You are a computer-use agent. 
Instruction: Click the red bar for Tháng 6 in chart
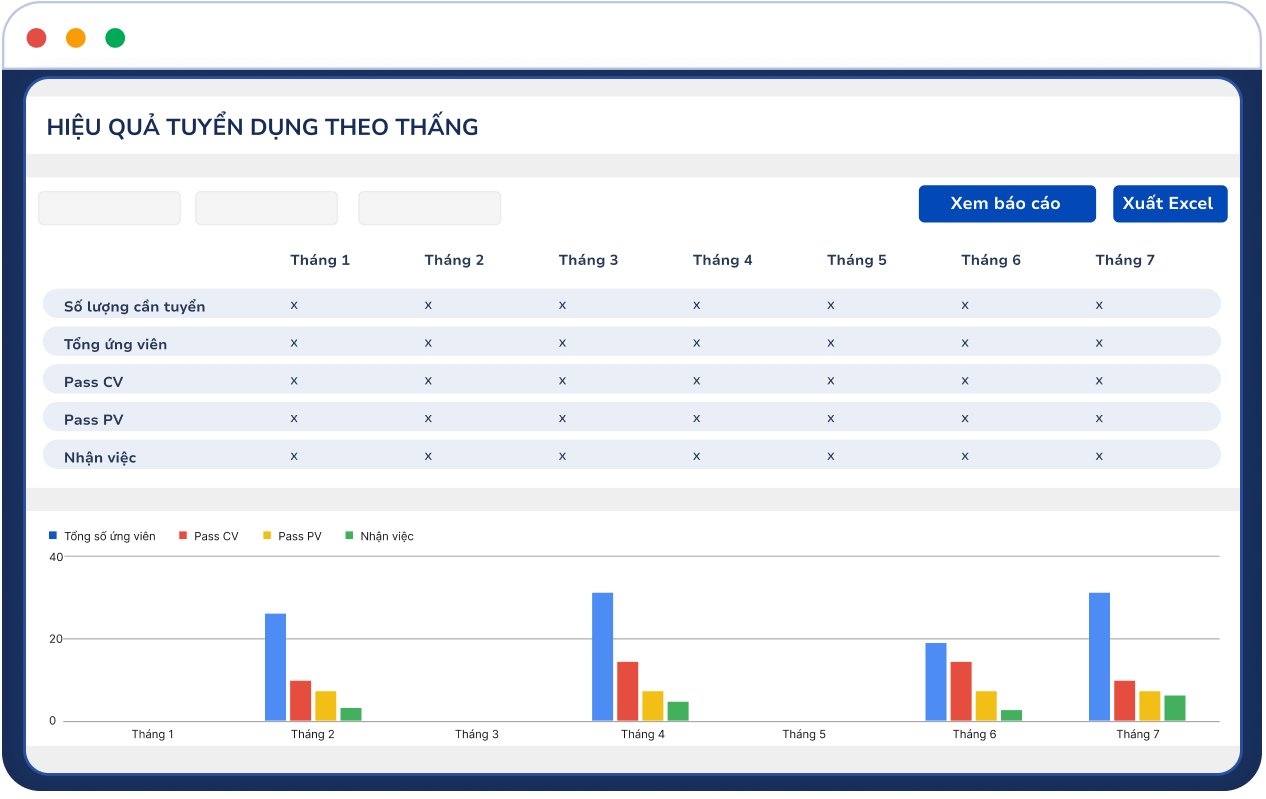(x=961, y=690)
